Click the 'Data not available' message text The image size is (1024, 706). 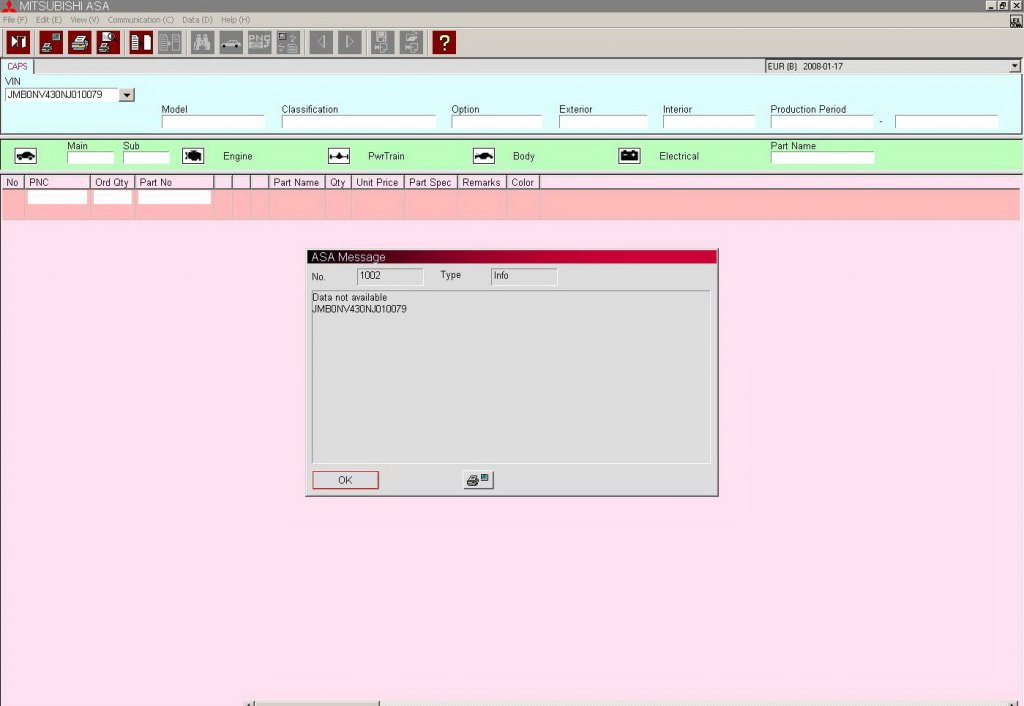click(x=349, y=298)
